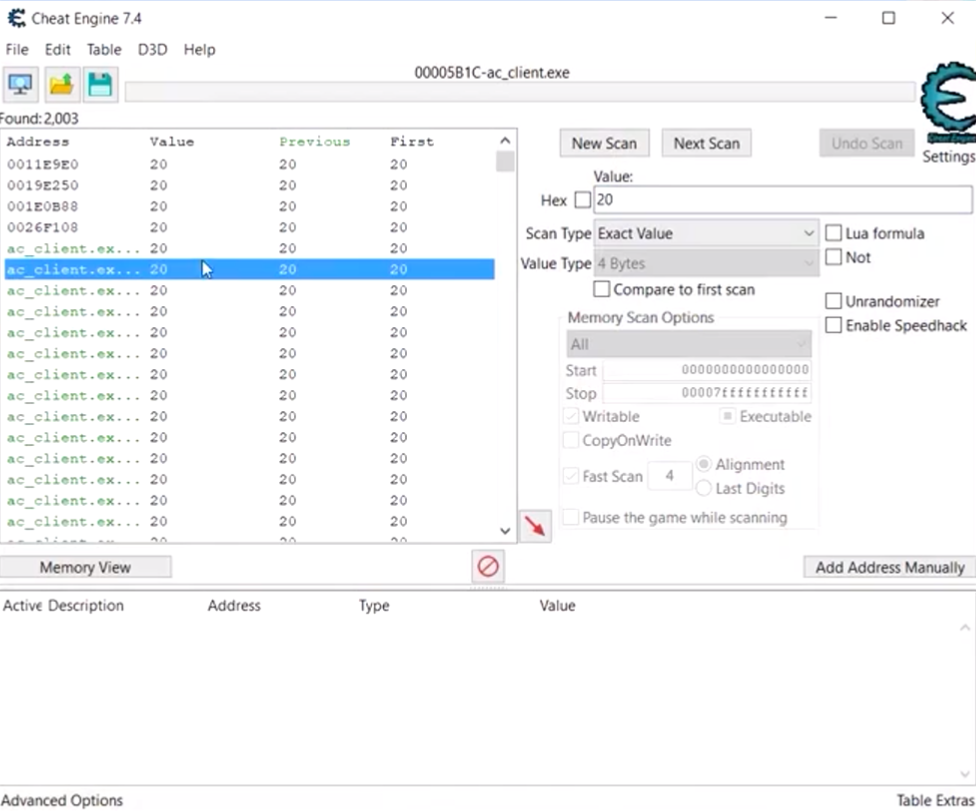The width and height of the screenshot is (976, 811).
Task: Enable the Hex checkbox
Action: coord(583,200)
